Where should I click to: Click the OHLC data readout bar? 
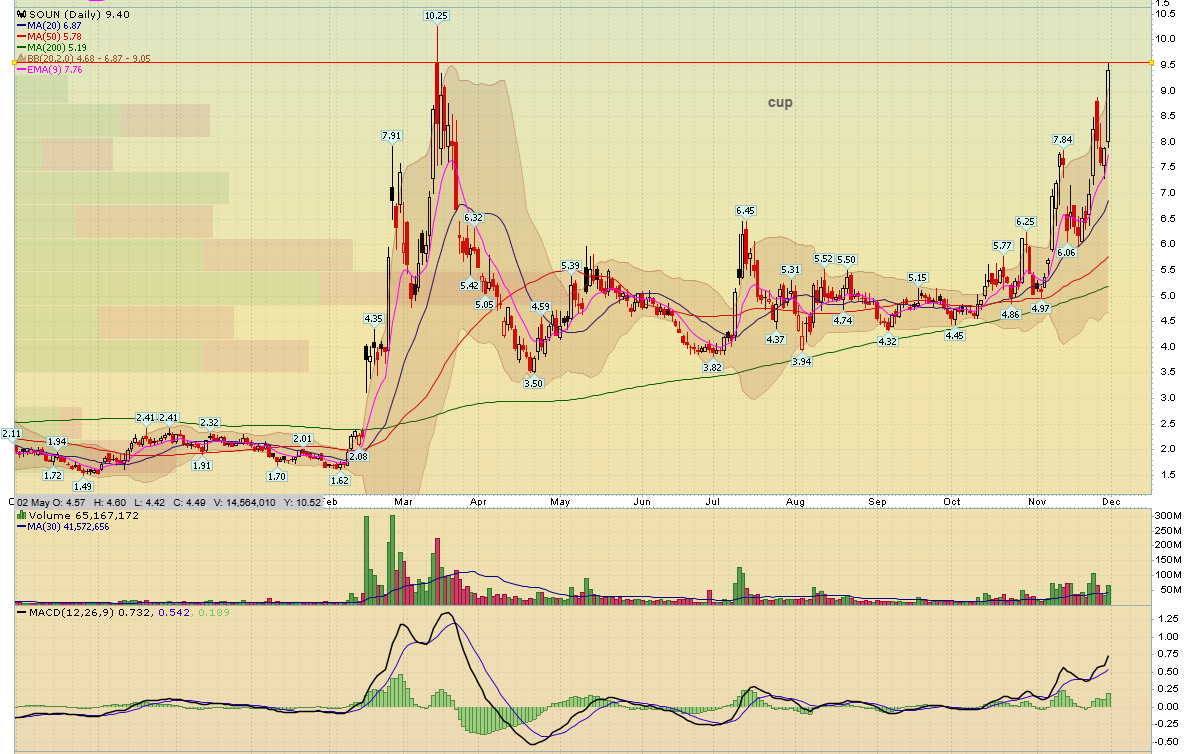tap(170, 502)
